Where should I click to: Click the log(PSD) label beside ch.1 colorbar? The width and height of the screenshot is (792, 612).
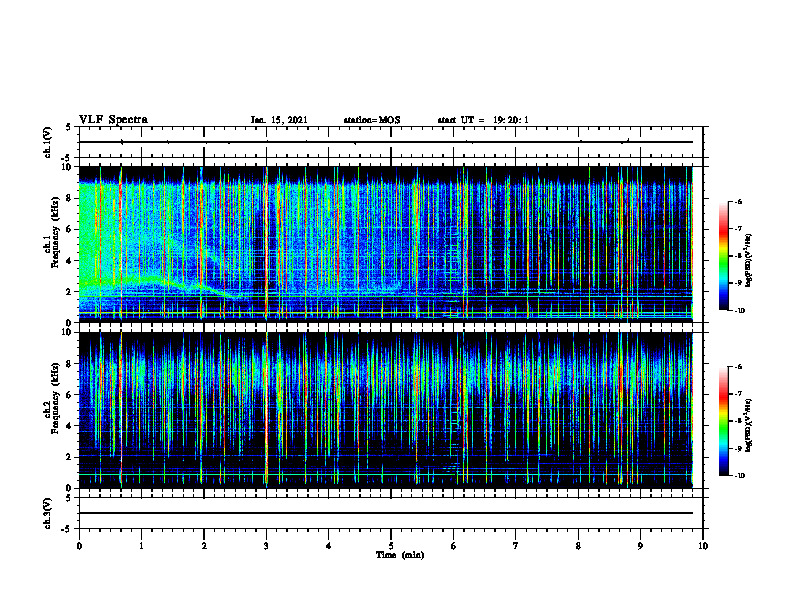(x=749, y=261)
